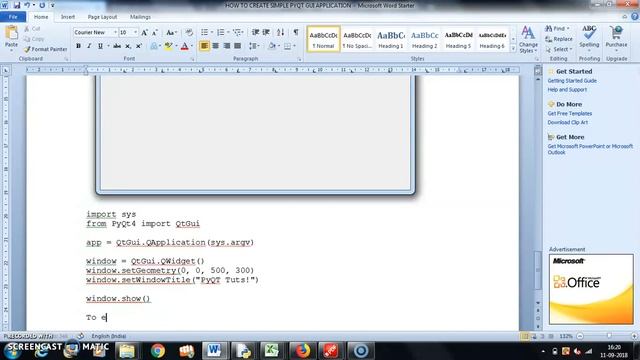Toggle Italic formatting
The width and height of the screenshot is (640, 360).
point(89,46)
